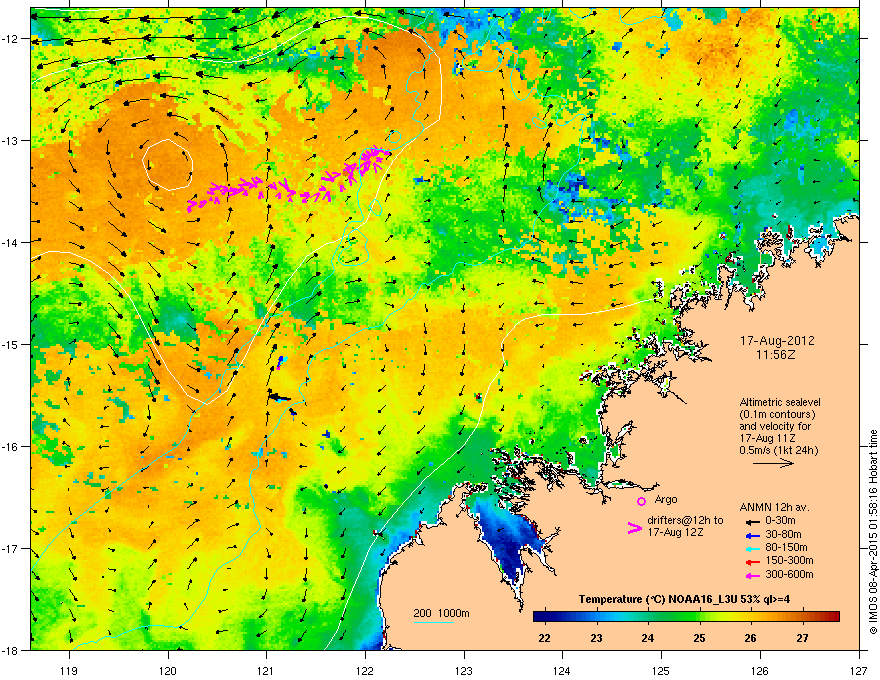
Task: Click the 150-300m legend label
Action: tap(789, 560)
